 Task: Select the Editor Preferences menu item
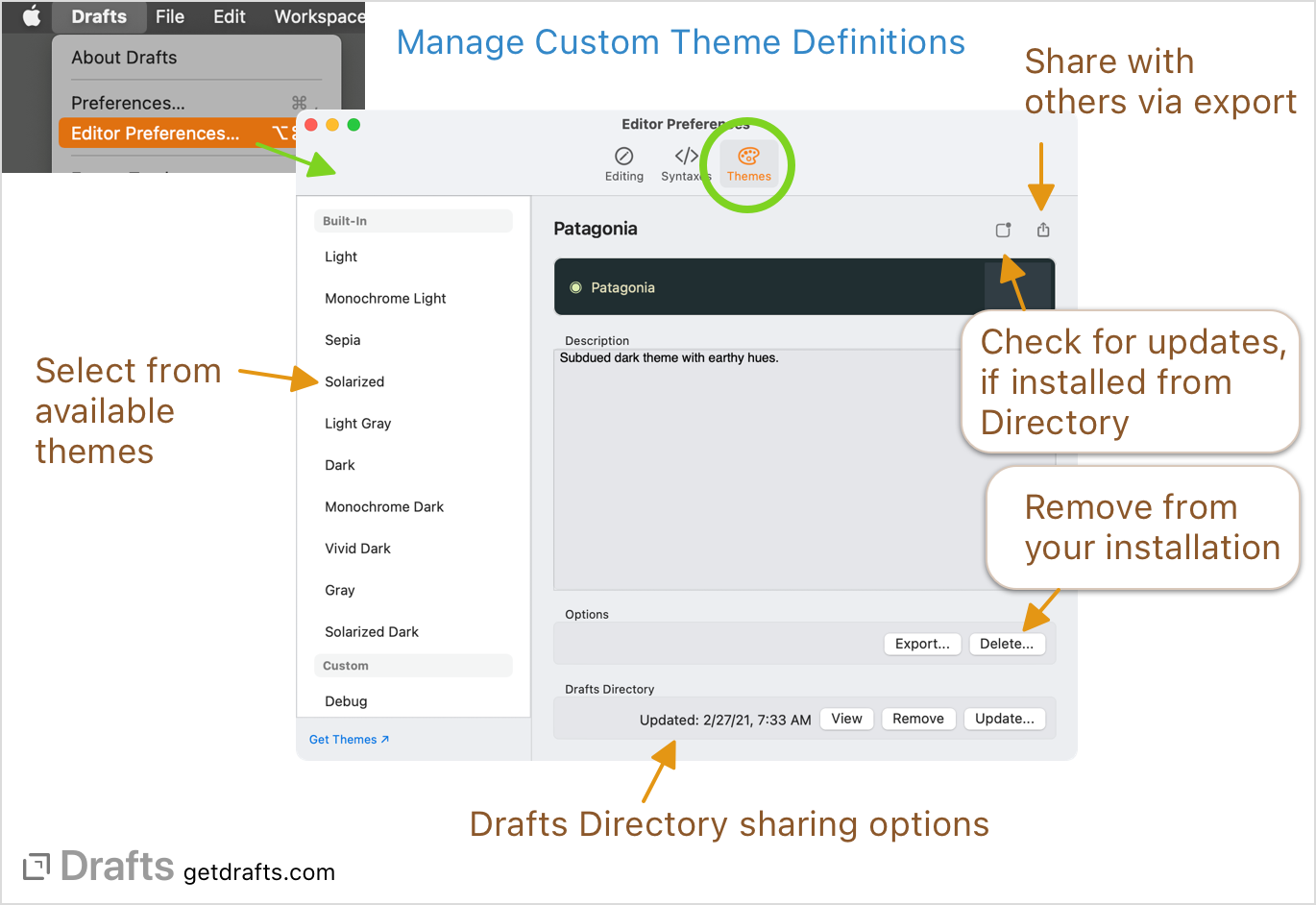click(158, 133)
